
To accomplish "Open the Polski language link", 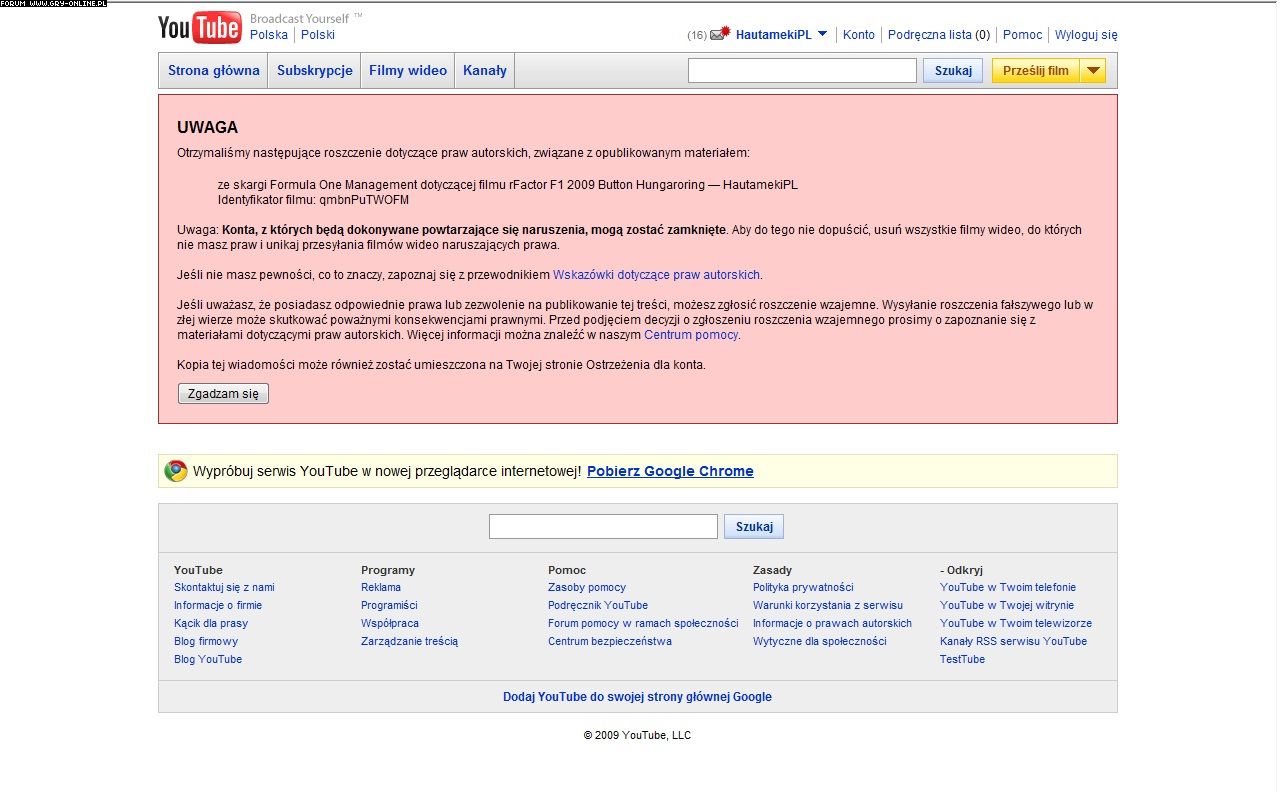I will 318,35.
